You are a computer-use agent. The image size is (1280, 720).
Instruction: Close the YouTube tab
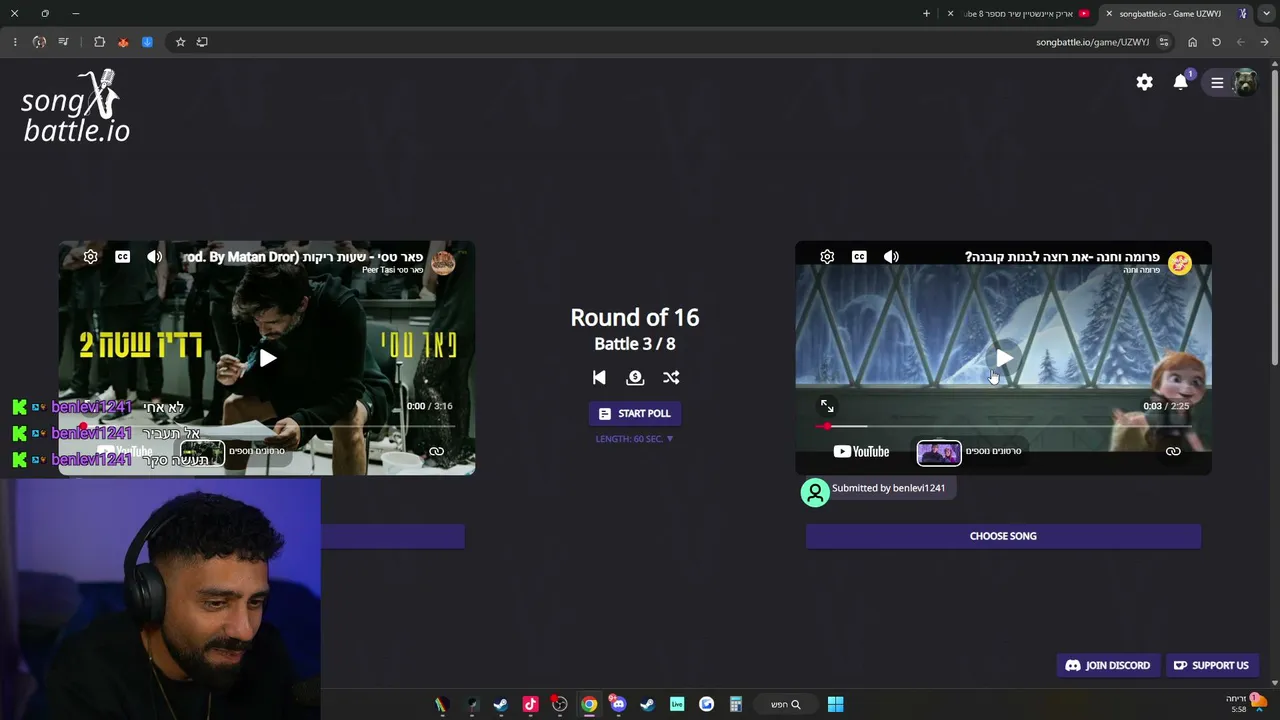[950, 14]
